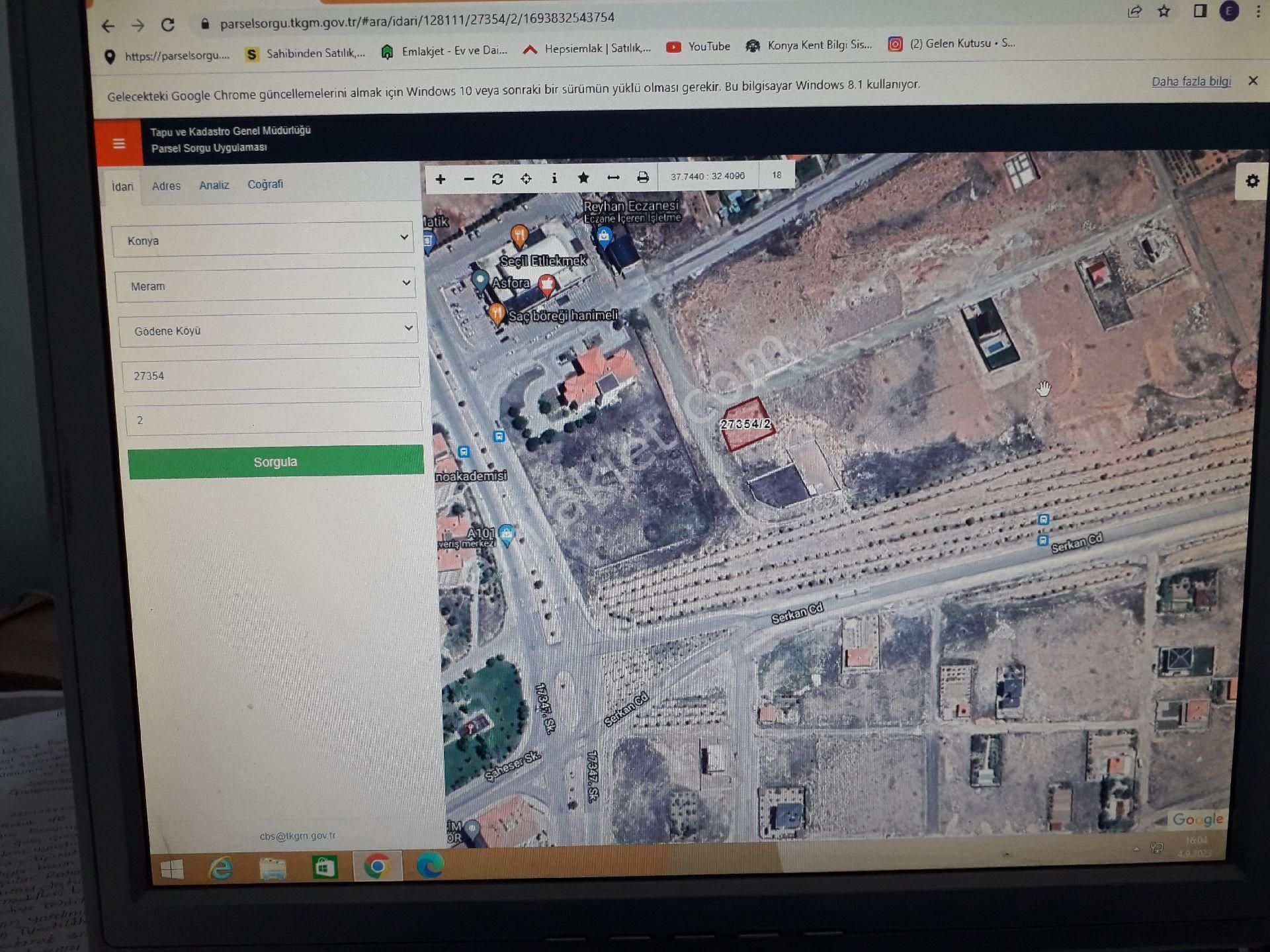Refresh the map view icon
This screenshot has width=1270, height=952.
497,179
